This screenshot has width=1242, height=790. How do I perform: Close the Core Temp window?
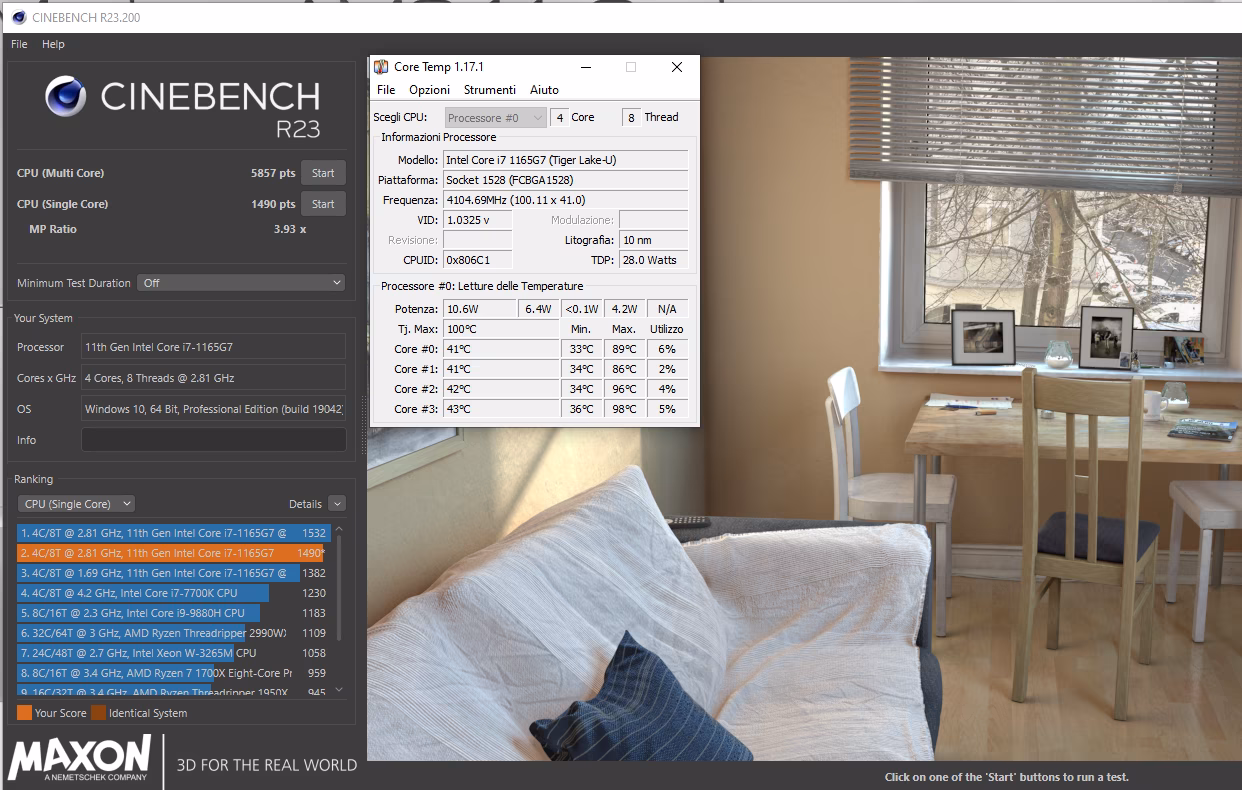(677, 67)
